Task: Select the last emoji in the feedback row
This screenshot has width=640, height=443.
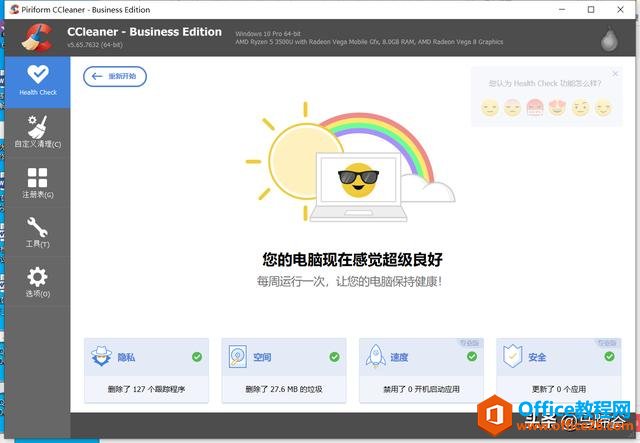Action: (x=603, y=107)
